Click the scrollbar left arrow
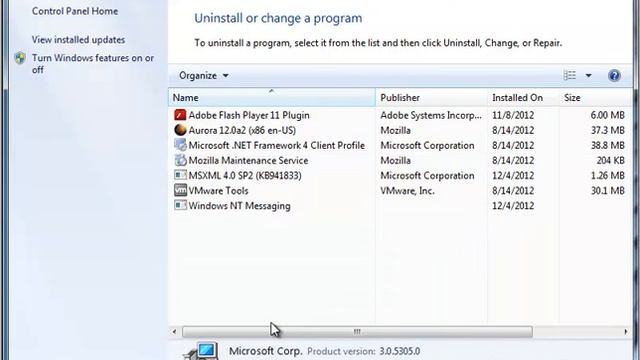 coord(175,332)
